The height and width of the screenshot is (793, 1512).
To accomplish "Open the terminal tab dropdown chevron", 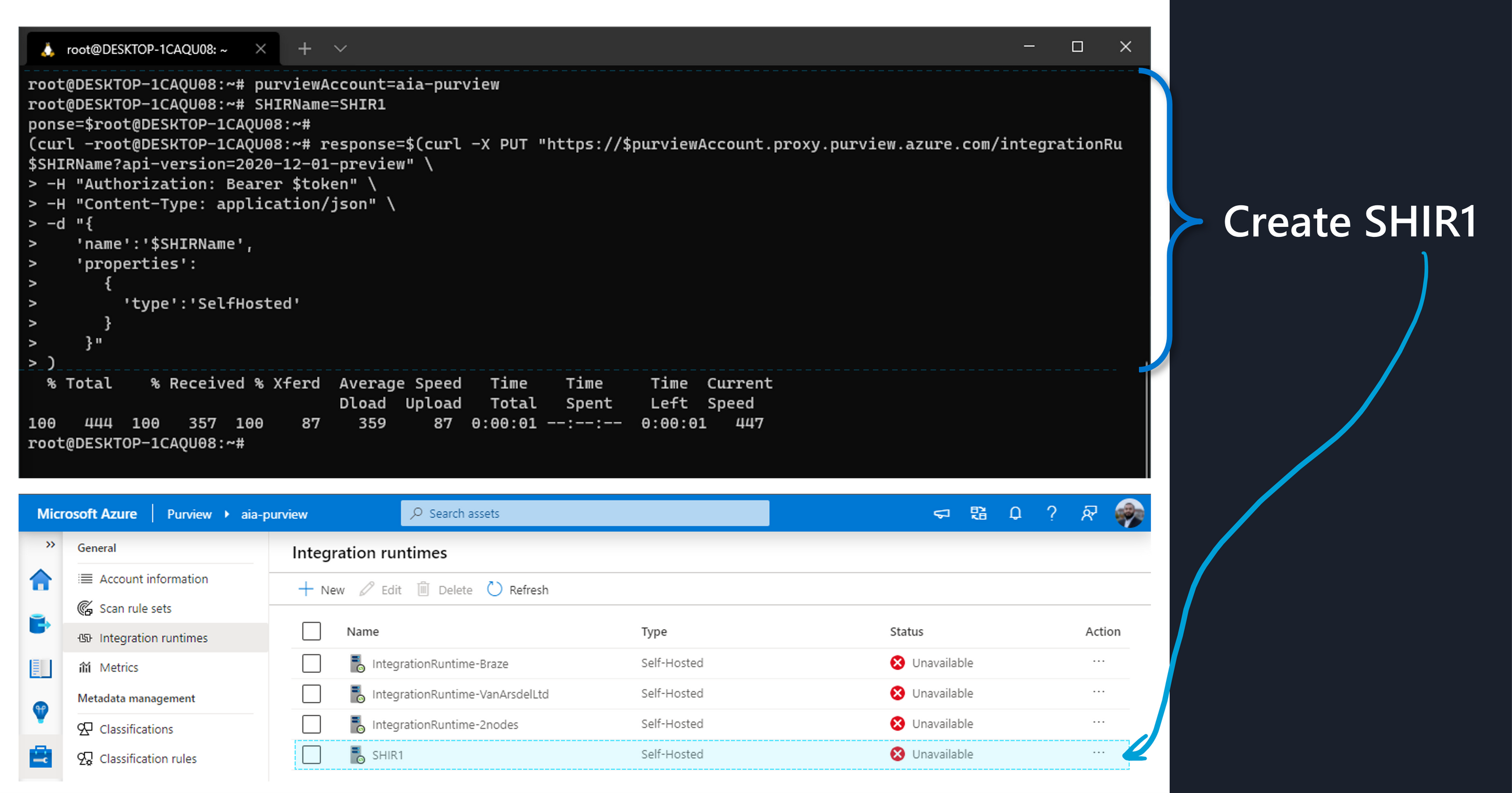I will 340,48.
